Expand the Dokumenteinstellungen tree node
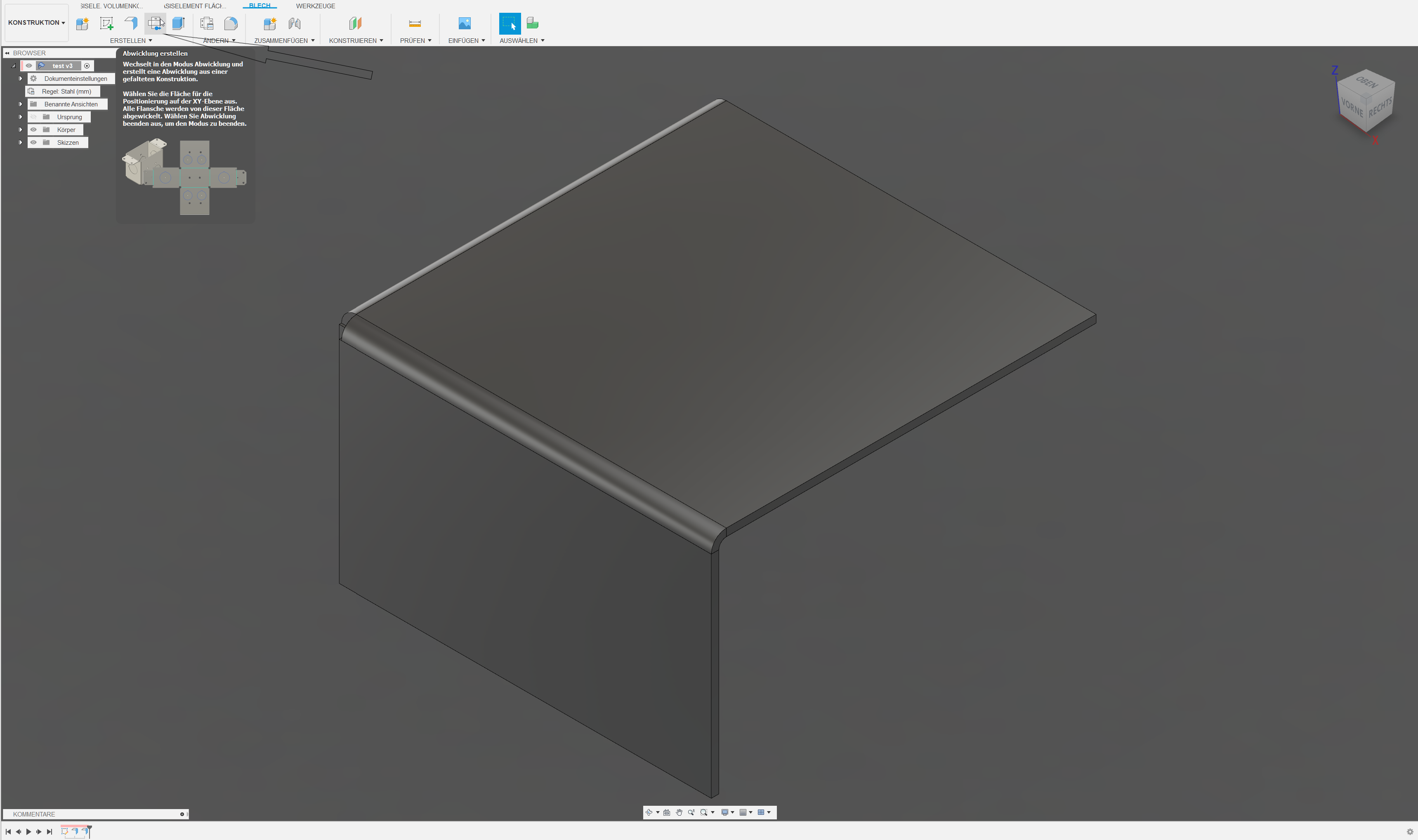This screenshot has width=1418, height=840. coord(20,79)
